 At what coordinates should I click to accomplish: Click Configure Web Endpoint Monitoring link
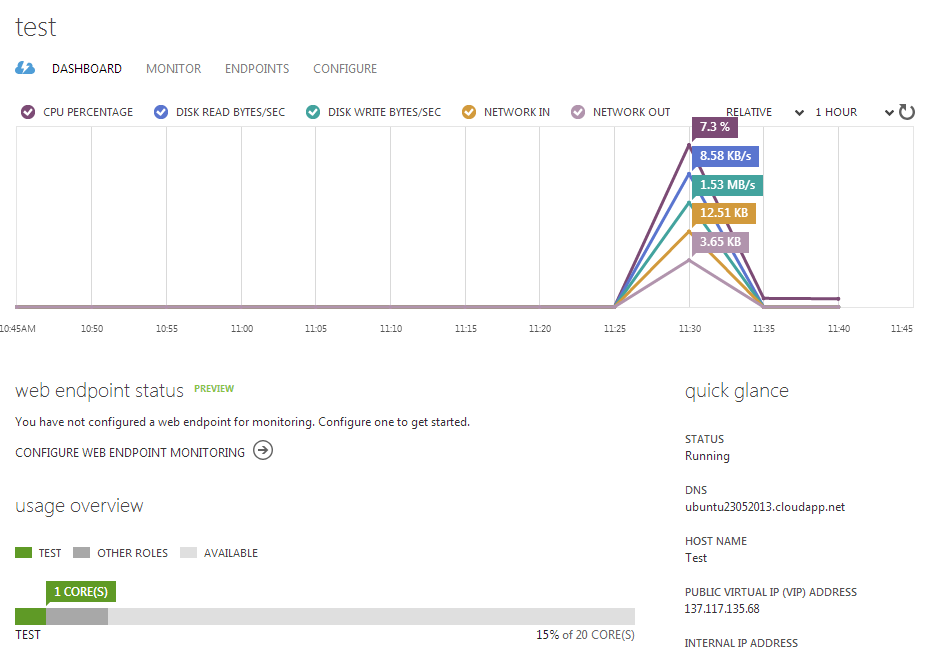130,453
